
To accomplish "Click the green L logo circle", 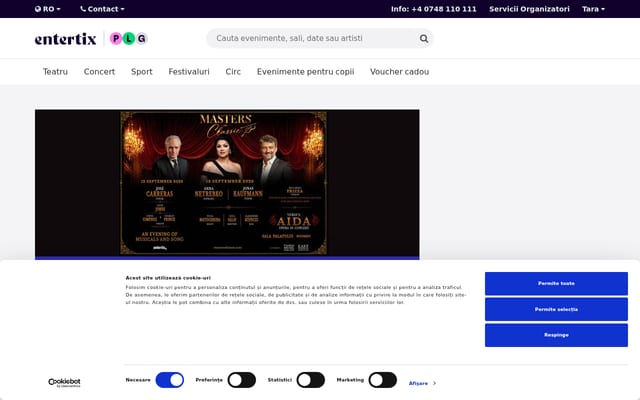I will 129,38.
